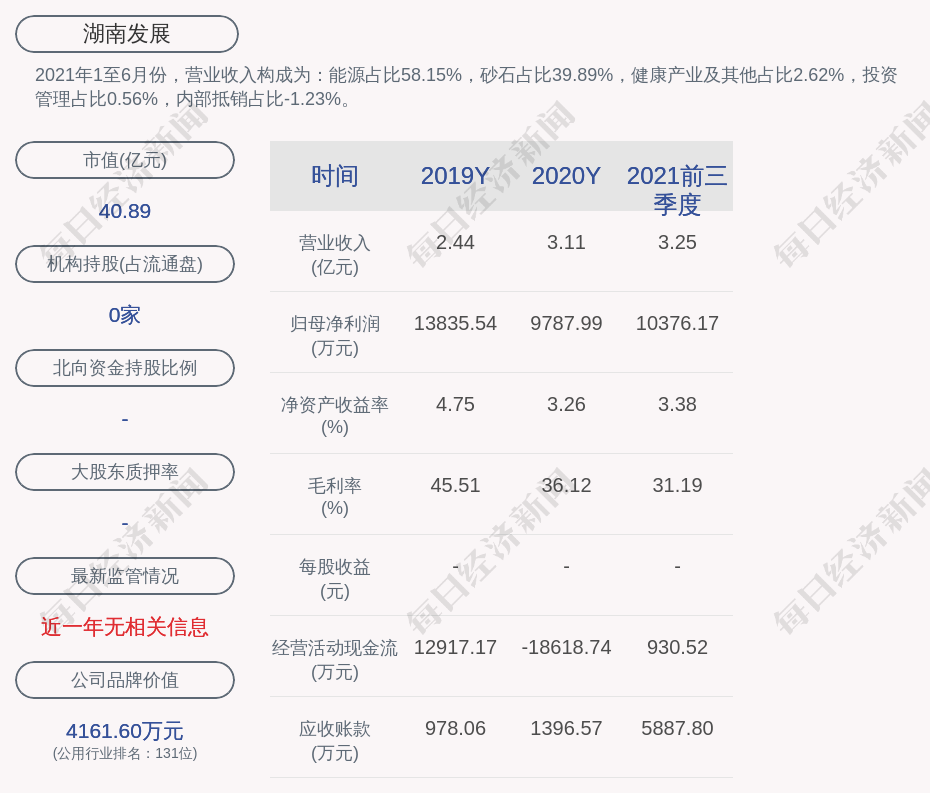
Task: Click the 应收账款(万元) row label
Action: point(335,741)
